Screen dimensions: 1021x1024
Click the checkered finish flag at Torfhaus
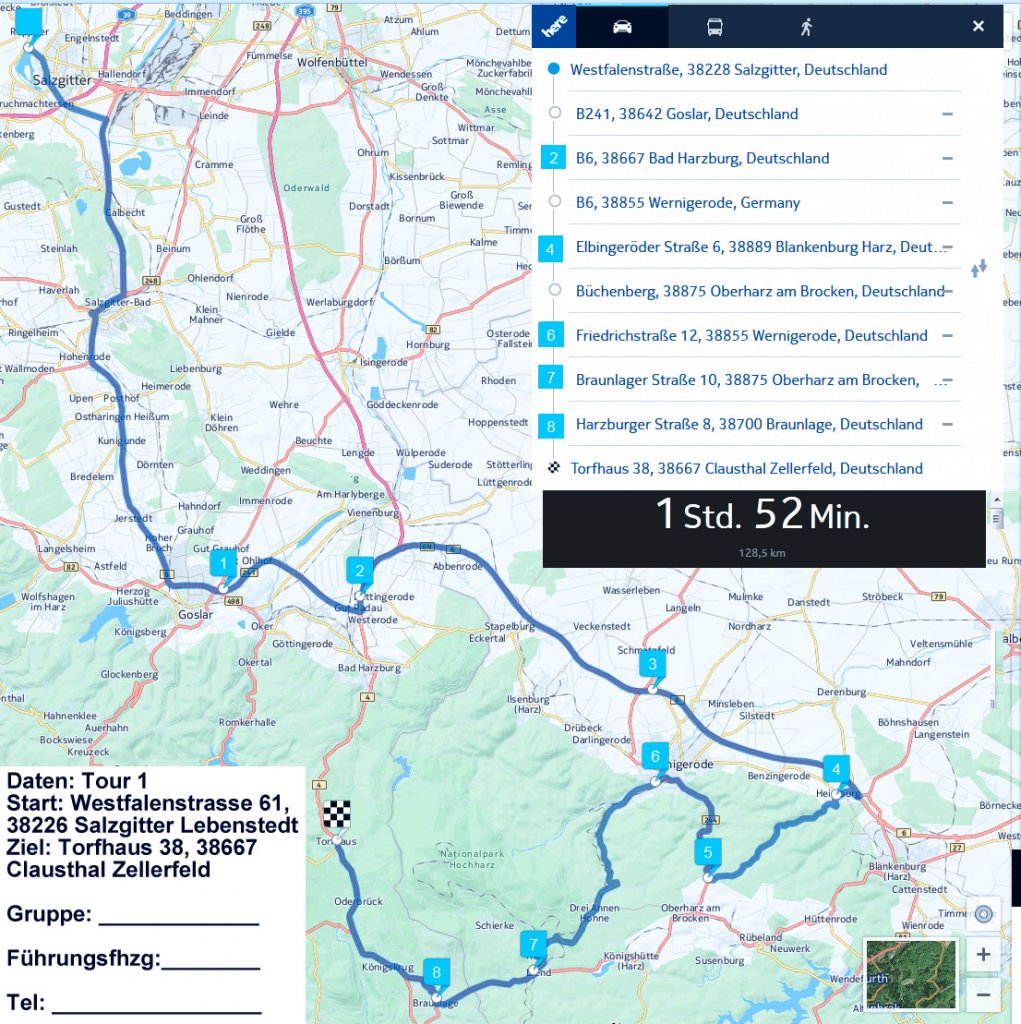click(x=335, y=813)
